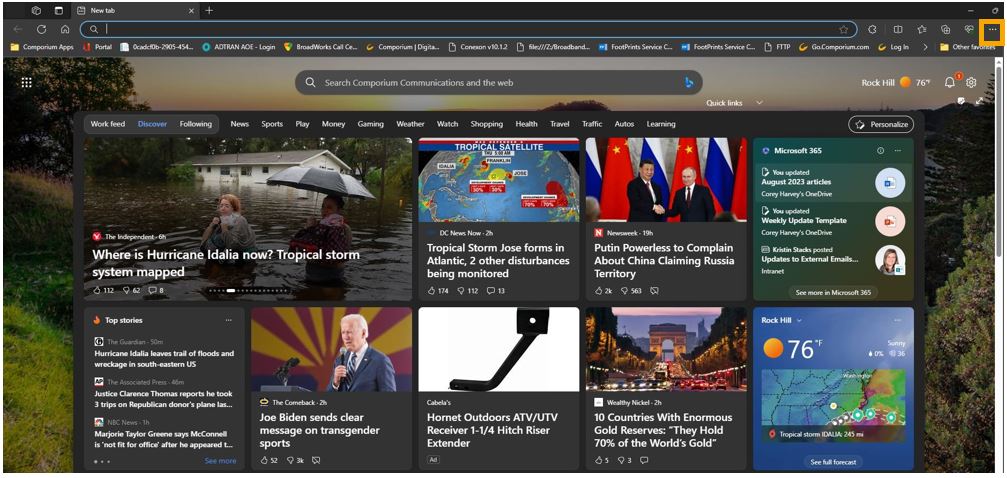
Task: Expand the Rock Hill location dropdown
Action: (x=800, y=320)
